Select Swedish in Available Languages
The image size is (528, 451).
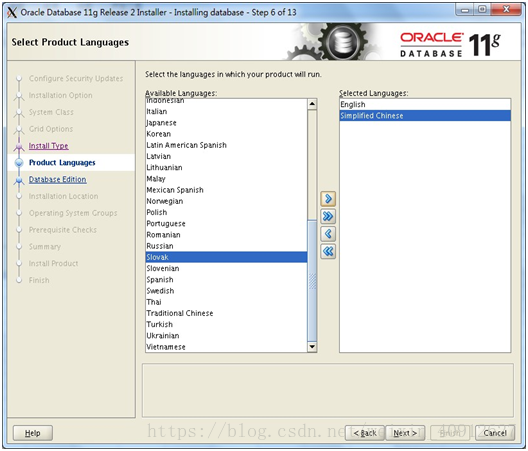pos(226,291)
